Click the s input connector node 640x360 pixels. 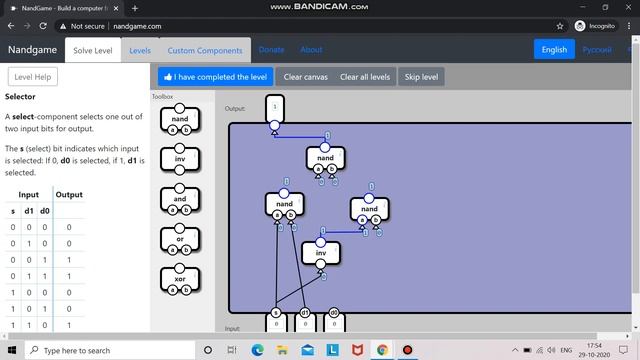point(276,313)
